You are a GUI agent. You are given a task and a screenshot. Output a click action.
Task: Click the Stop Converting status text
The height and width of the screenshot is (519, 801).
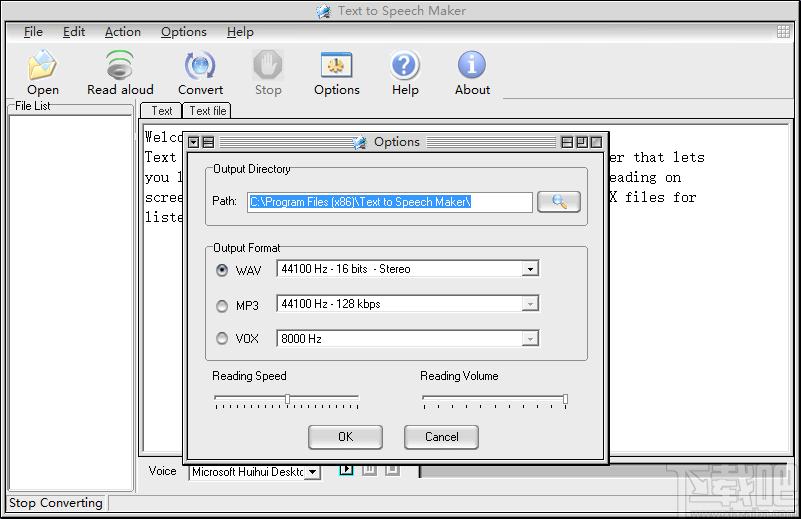56,503
